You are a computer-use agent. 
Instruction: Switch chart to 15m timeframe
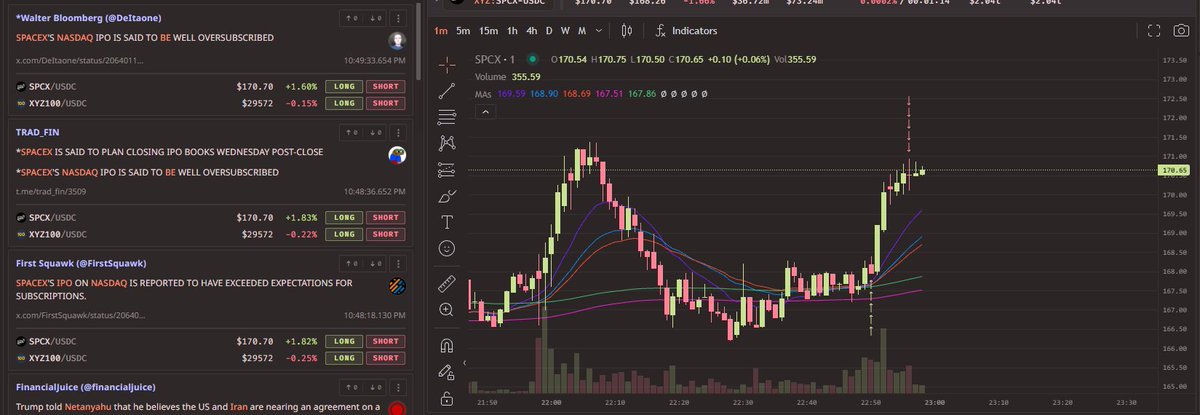click(488, 30)
